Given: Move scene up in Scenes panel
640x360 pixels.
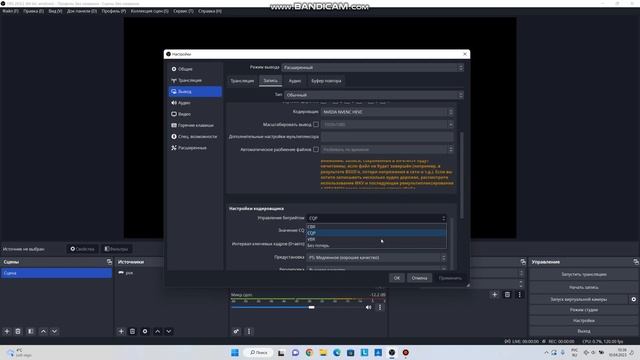Looking at the screenshot, I should [43, 331].
